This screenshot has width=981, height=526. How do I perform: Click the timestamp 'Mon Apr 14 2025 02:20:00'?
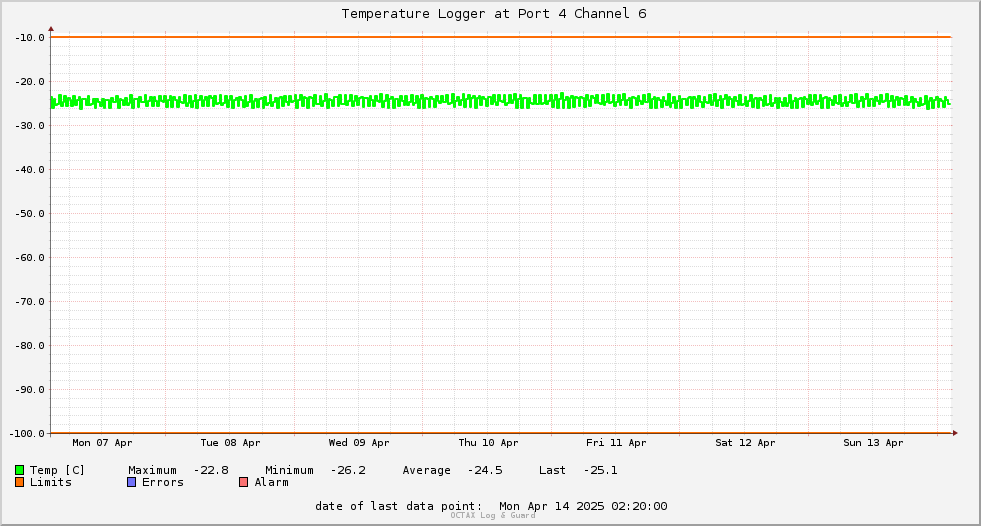pyautogui.click(x=583, y=506)
